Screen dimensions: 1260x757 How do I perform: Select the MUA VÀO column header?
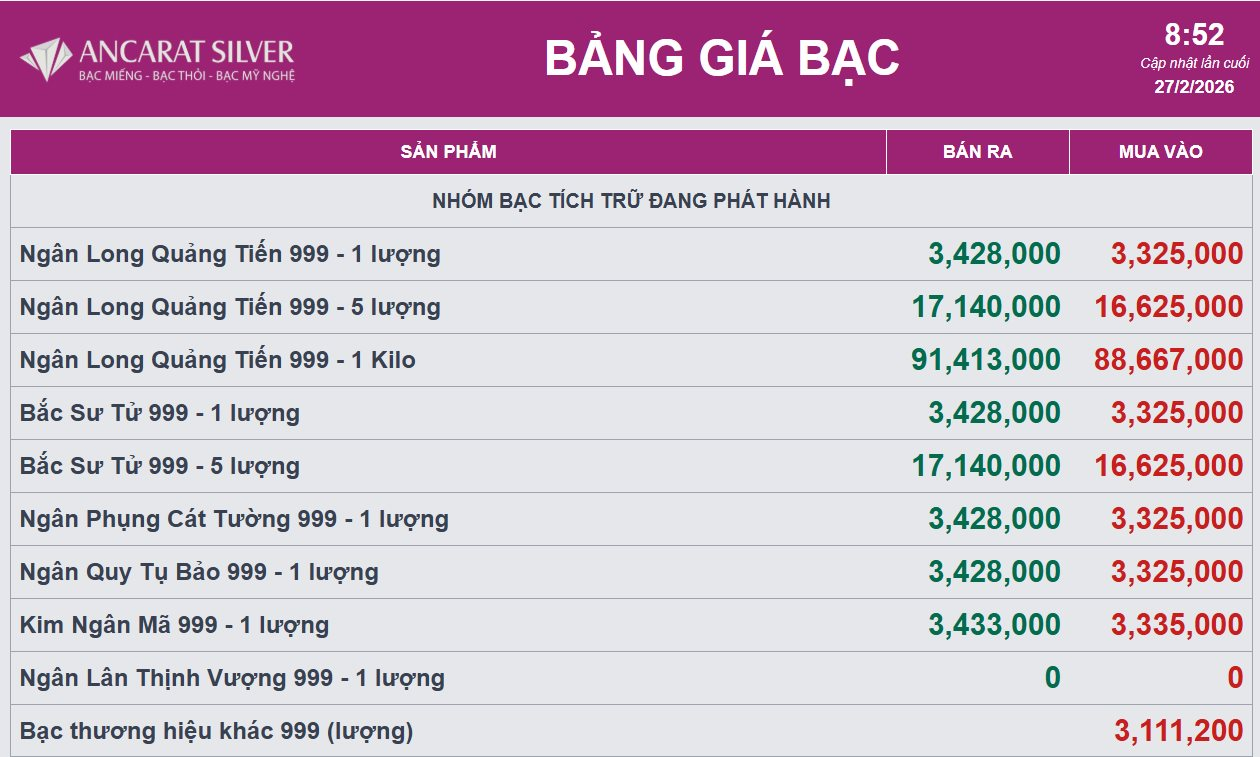pos(1160,152)
